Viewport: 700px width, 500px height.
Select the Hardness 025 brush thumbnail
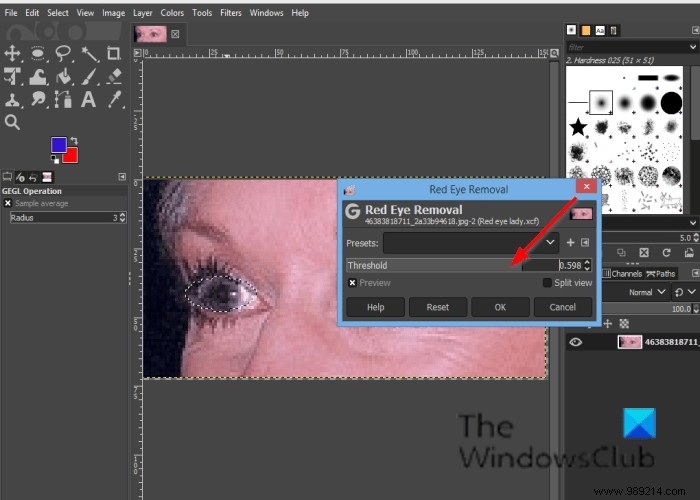(601, 103)
